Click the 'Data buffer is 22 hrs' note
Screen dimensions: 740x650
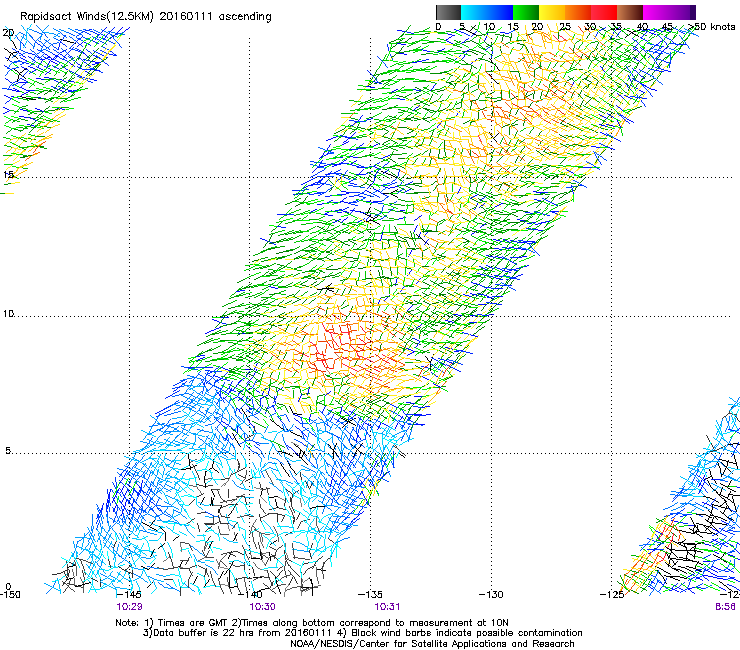coord(202,633)
